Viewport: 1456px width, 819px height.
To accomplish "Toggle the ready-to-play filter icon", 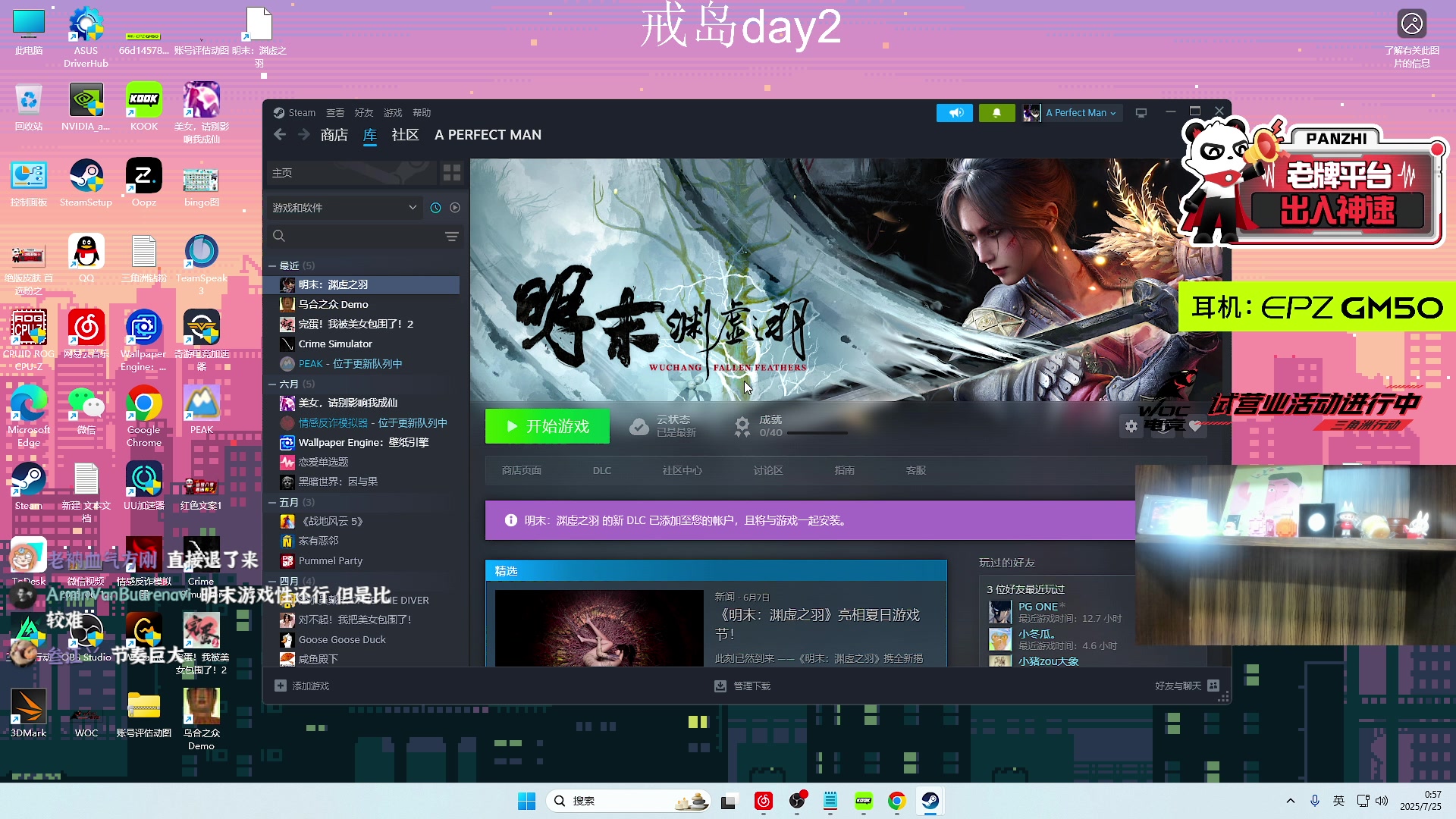I will (455, 208).
